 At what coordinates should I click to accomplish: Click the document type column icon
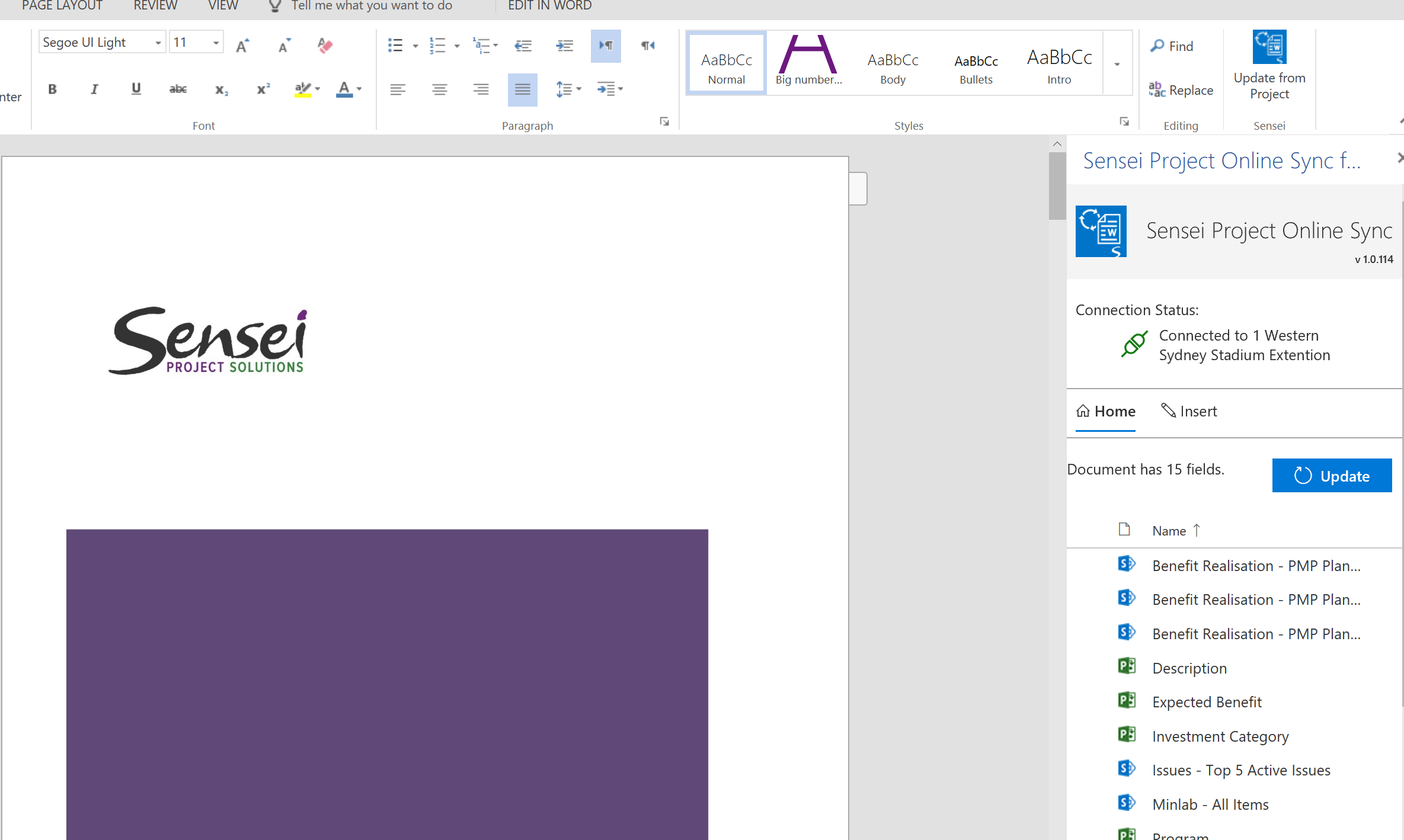pyautogui.click(x=1124, y=530)
